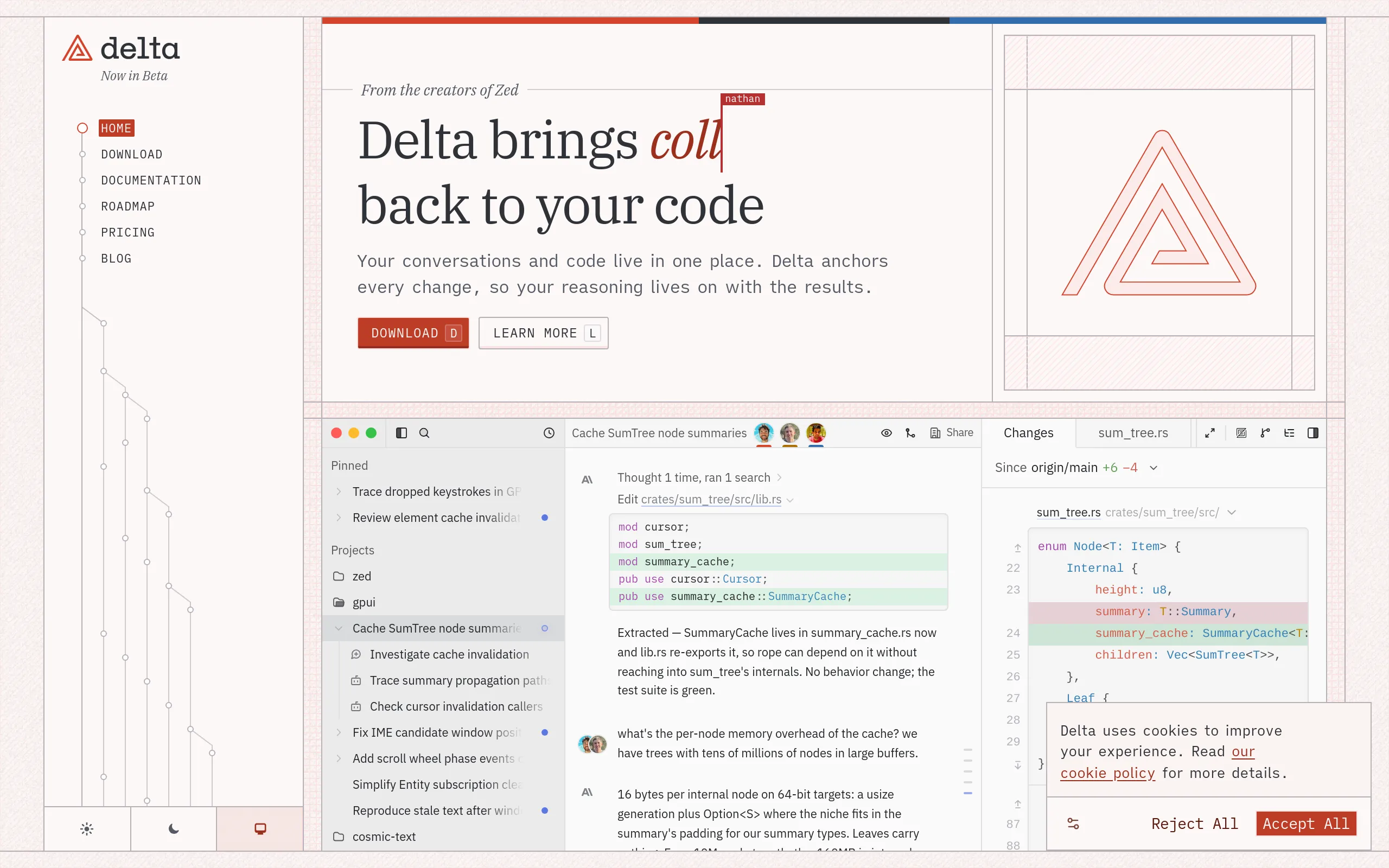Viewport: 1389px width, 868px height.
Task: Click the zed project folder icon
Action: (339, 576)
